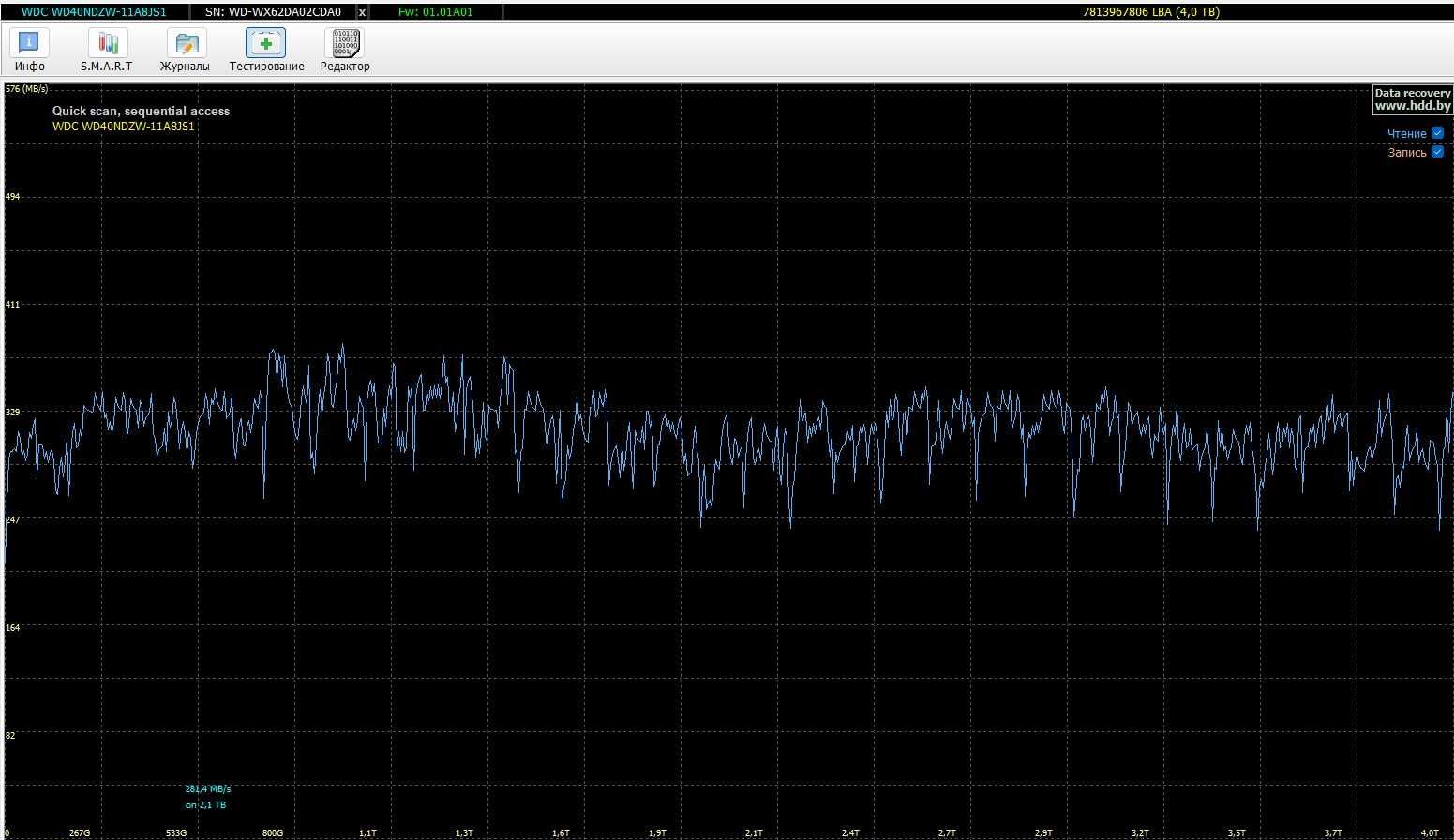Click the 494 axis label
Screen dimensions: 1454x840
tap(13, 197)
